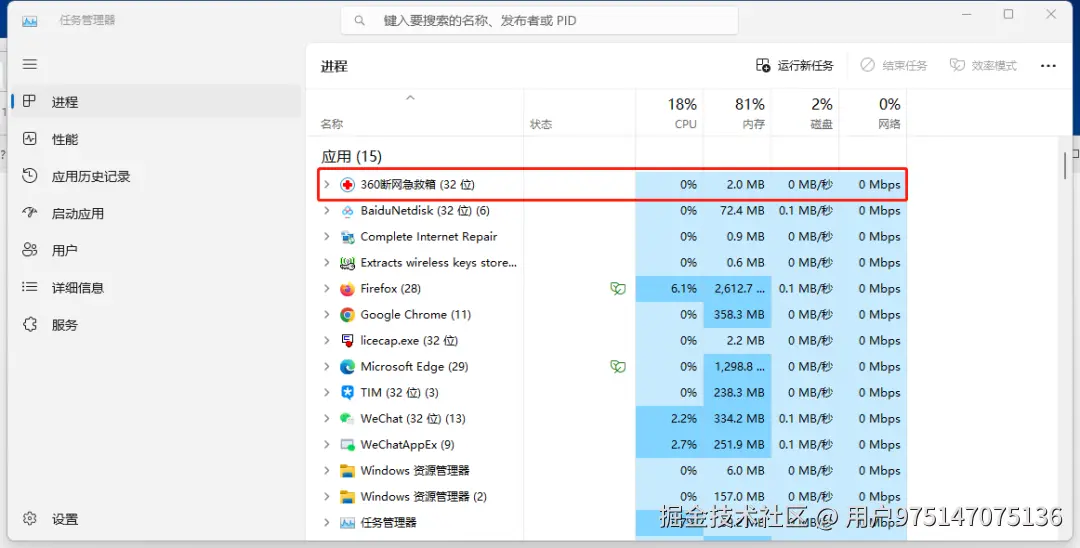Click the 应用 (15) group heading

[x=351, y=156]
